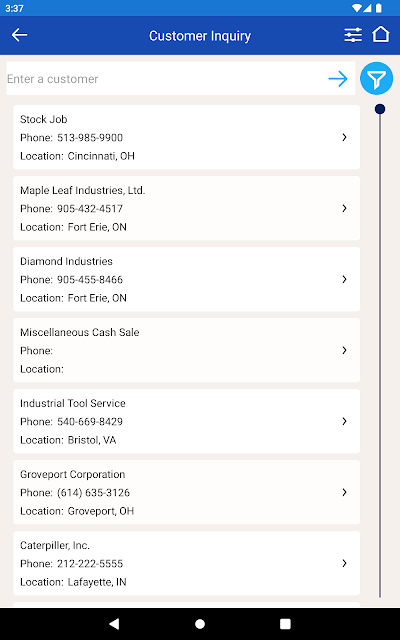Expand Maple Leaf Industries chevron

[x=344, y=208]
